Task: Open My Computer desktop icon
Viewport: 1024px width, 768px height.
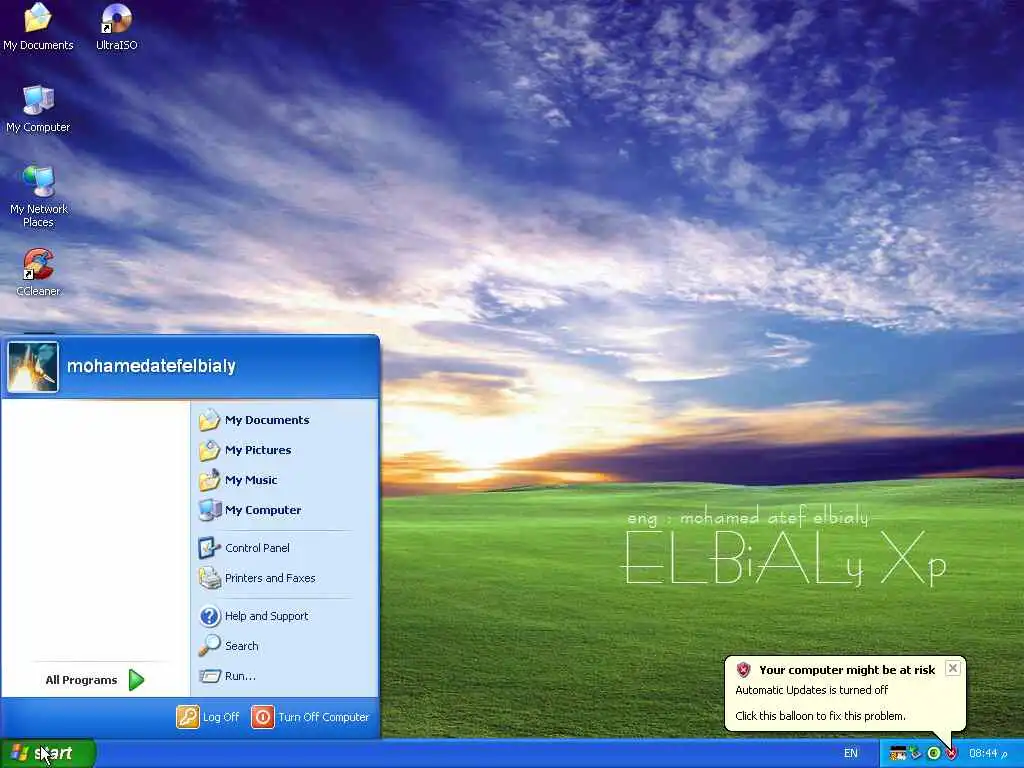Action: coord(38,108)
